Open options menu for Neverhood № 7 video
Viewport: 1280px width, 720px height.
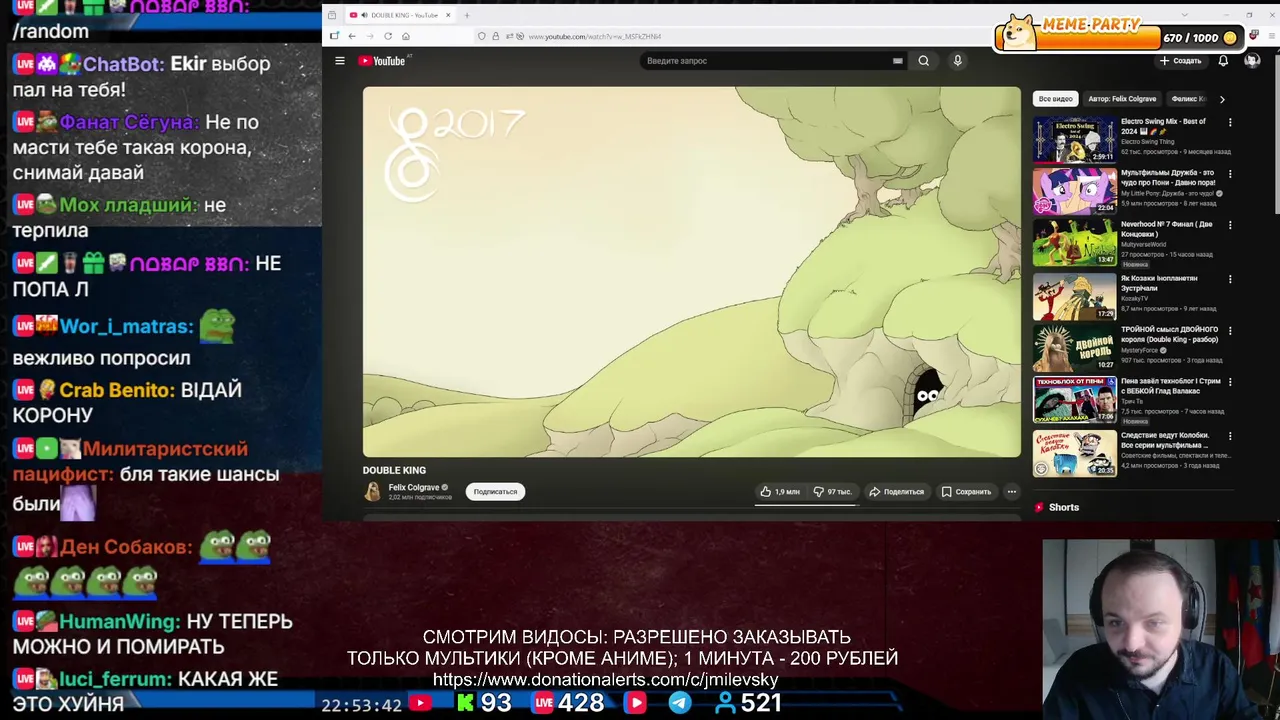[1230, 225]
